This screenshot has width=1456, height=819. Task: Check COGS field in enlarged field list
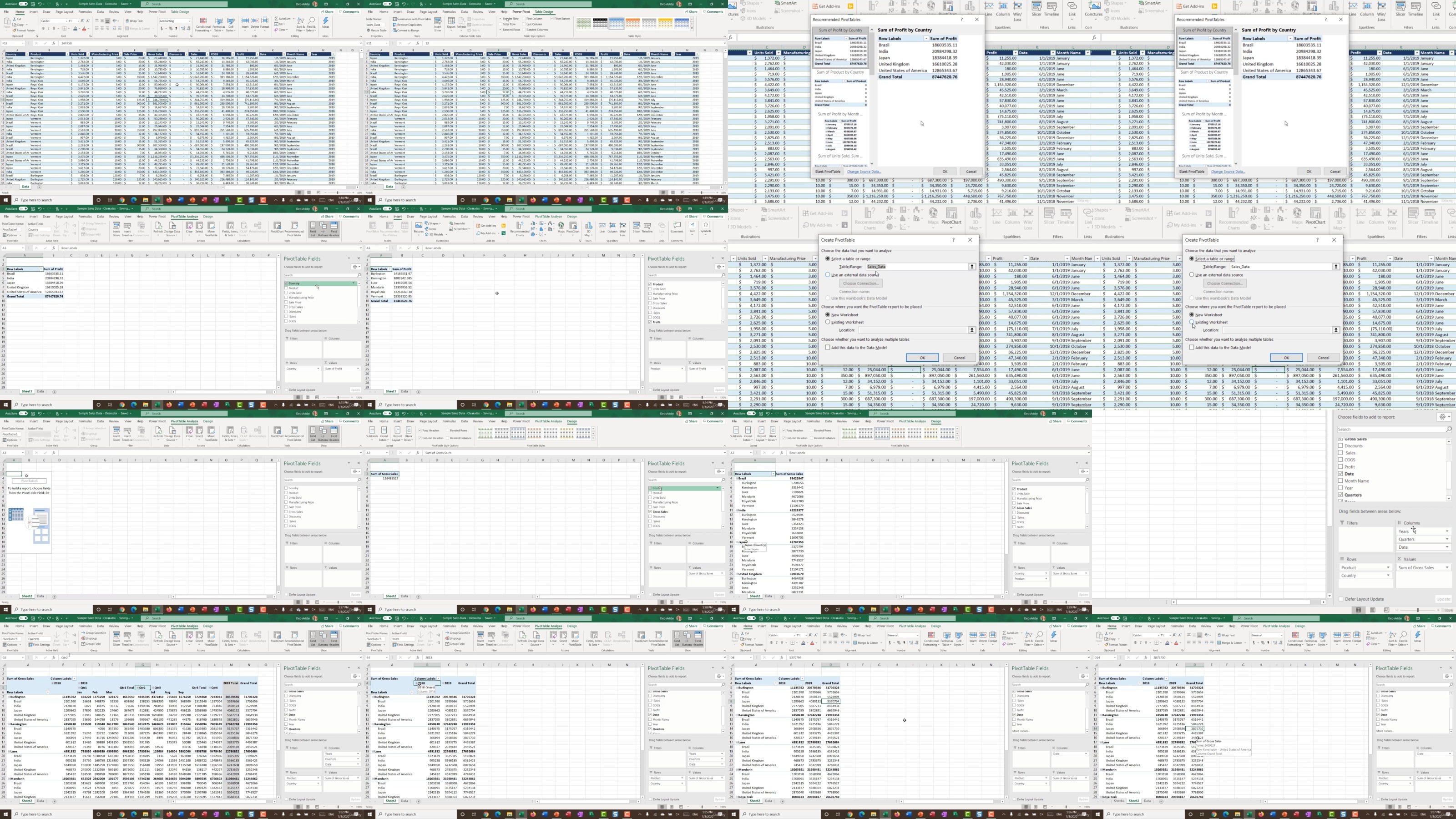coord(1340,460)
